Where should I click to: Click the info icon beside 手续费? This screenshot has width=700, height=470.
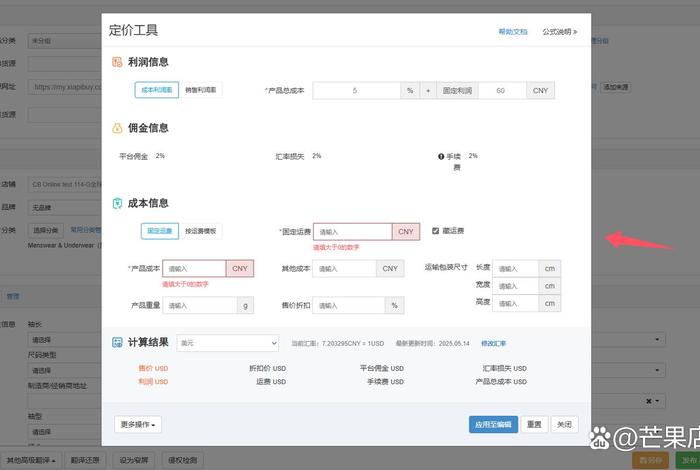coord(441,156)
